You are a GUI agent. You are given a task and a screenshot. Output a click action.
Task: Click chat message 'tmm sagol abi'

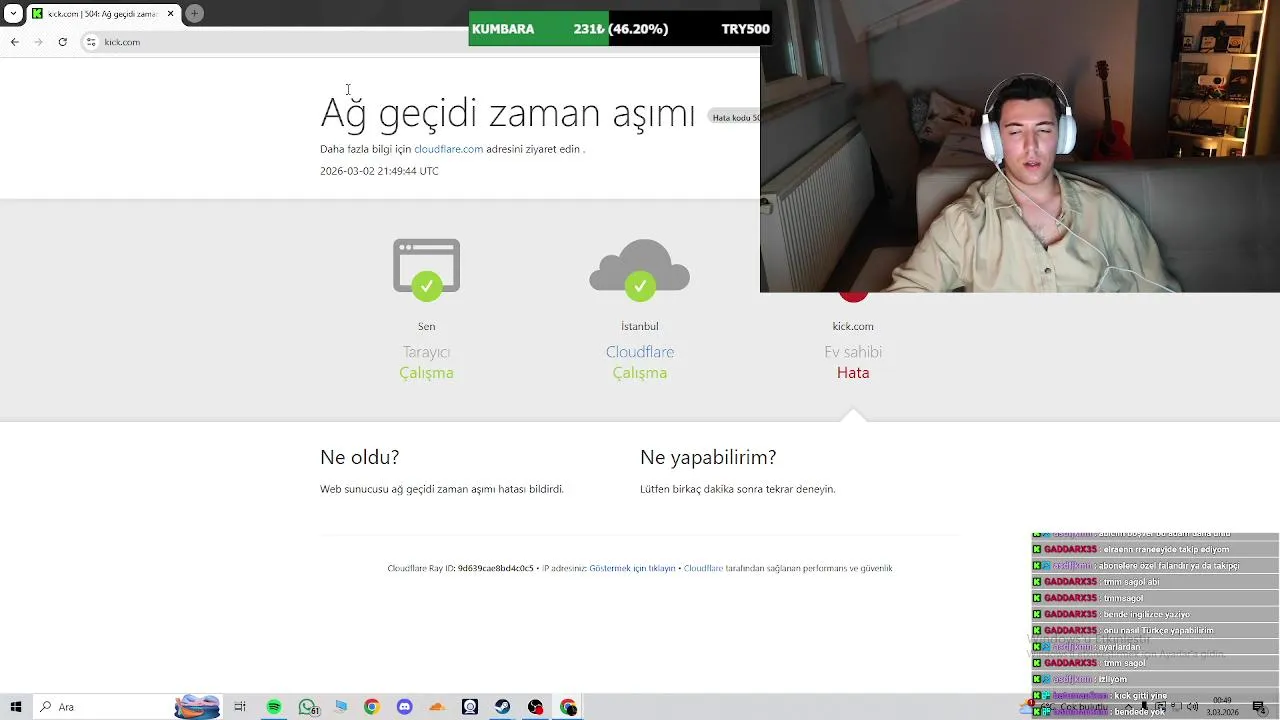(x=1131, y=582)
